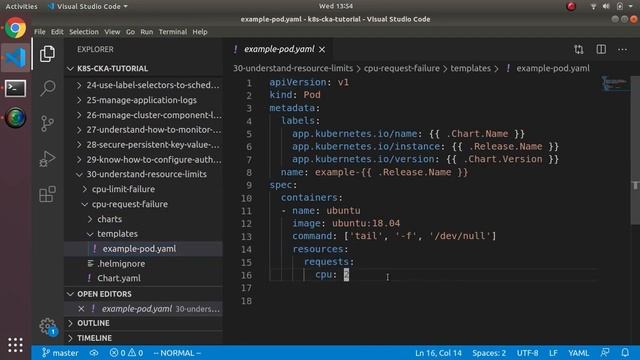Image resolution: width=640 pixels, height=360 pixels.
Task: Open the globe application in dock
Action: point(16,118)
